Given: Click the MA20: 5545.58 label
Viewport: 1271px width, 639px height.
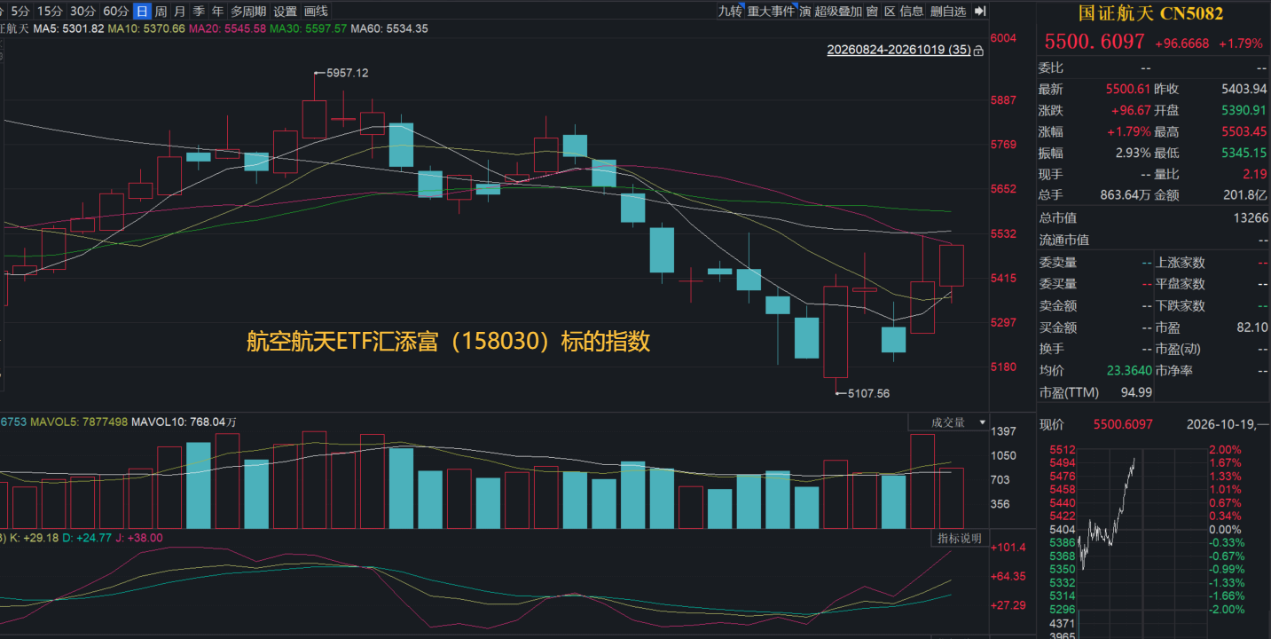Looking at the screenshot, I should [228, 28].
